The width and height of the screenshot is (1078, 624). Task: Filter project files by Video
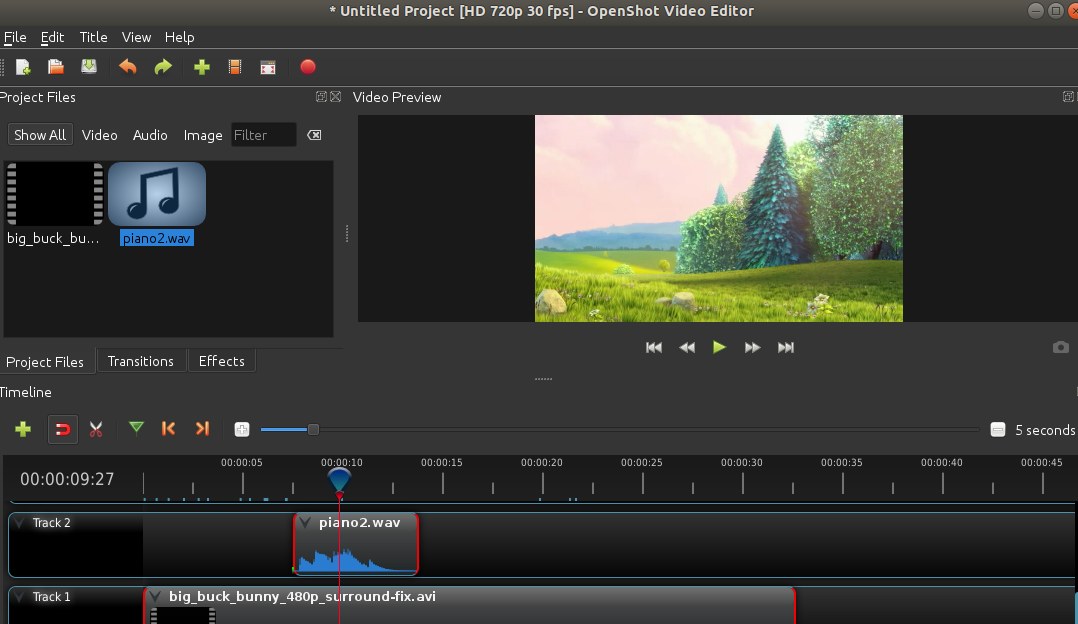[x=100, y=135]
